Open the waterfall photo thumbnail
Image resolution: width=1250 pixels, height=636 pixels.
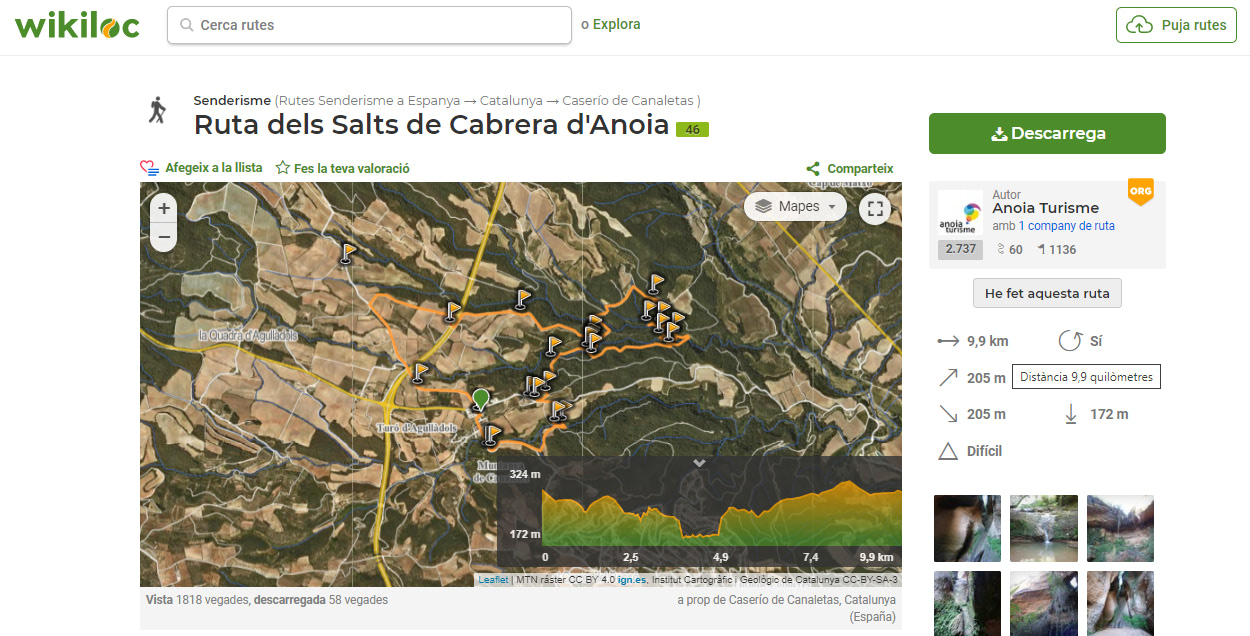[x=1043, y=528]
